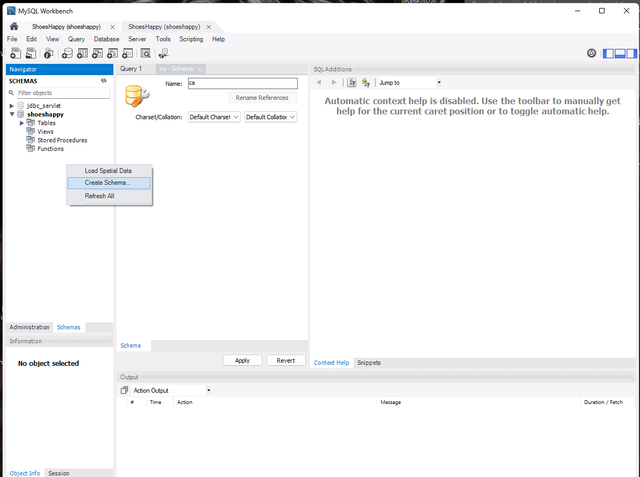This screenshot has width=640, height=477.
Task: Select the Stored Procedures tree item
Action: click(x=62, y=140)
